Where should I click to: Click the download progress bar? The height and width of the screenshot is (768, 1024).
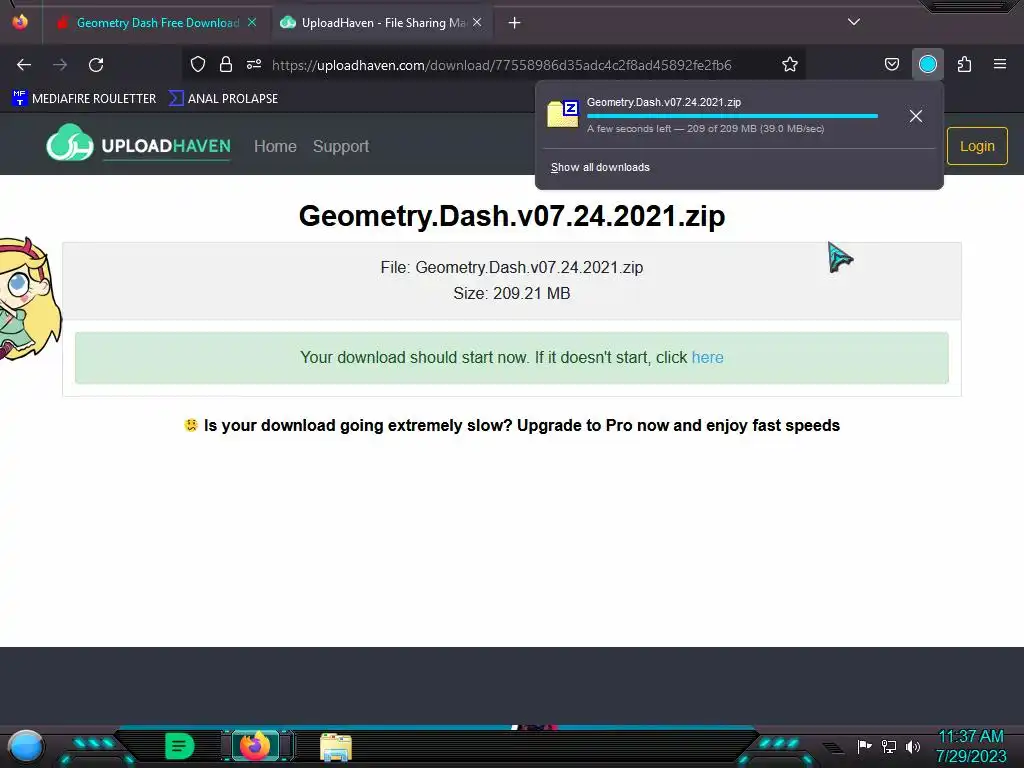point(732,116)
